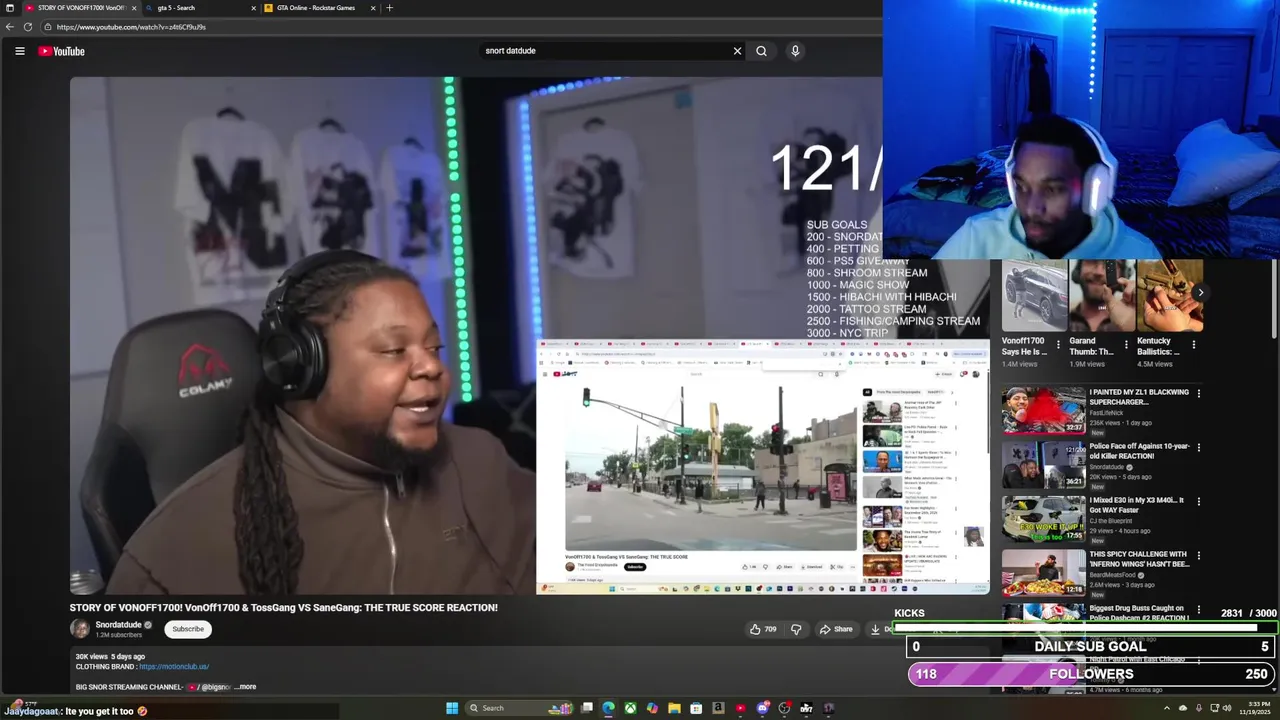Go to the YouTube home logo
The image size is (1280, 720).
click(61, 51)
